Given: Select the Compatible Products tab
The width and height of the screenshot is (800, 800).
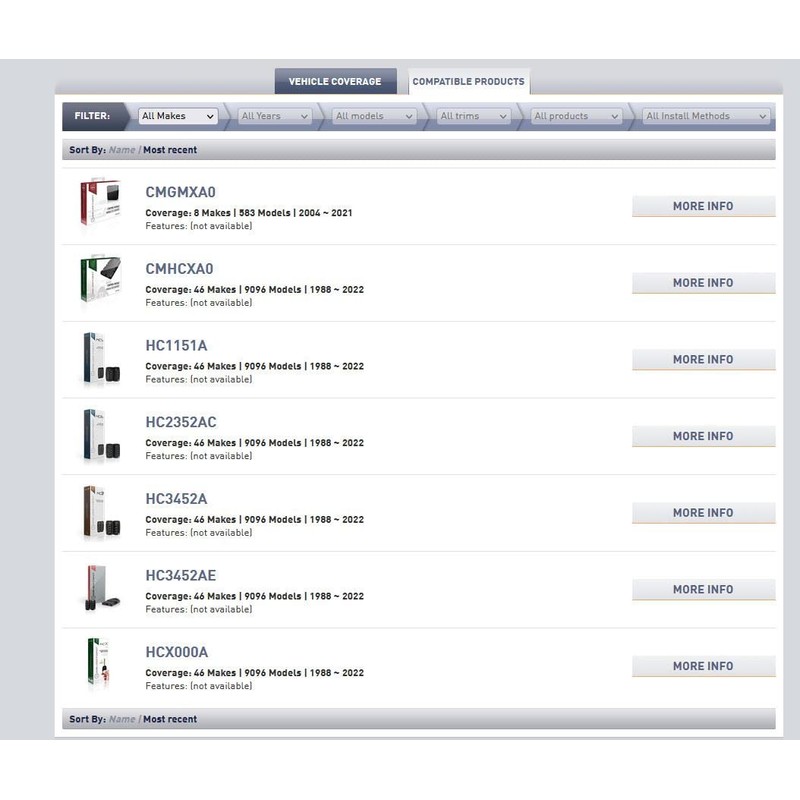Looking at the screenshot, I should click(468, 82).
